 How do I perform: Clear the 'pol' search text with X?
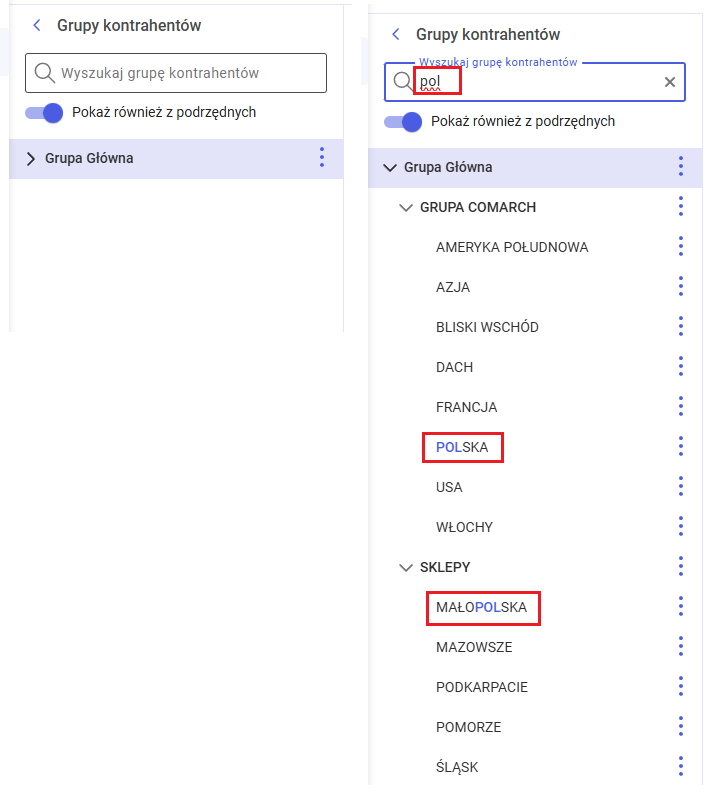[x=670, y=82]
